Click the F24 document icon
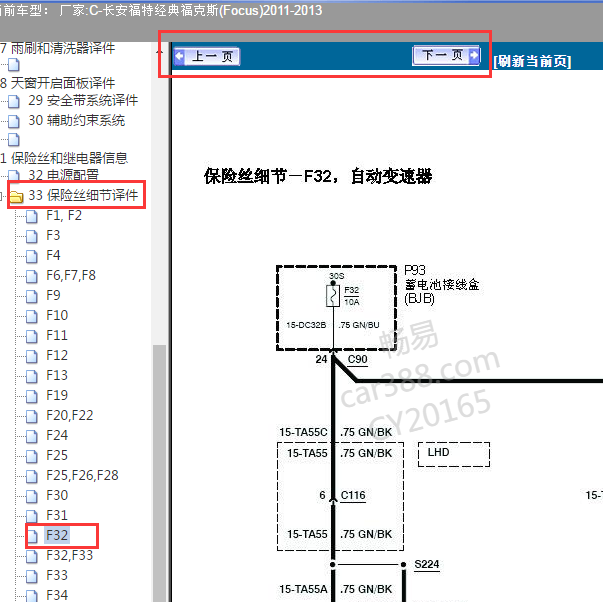 pyautogui.click(x=32, y=436)
